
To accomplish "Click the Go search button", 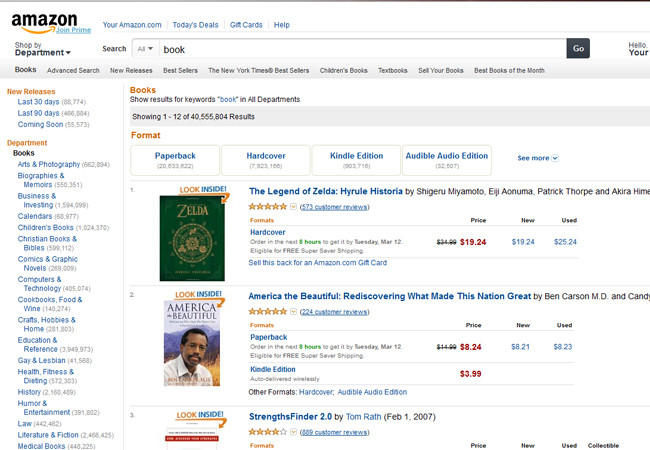I will [x=578, y=48].
